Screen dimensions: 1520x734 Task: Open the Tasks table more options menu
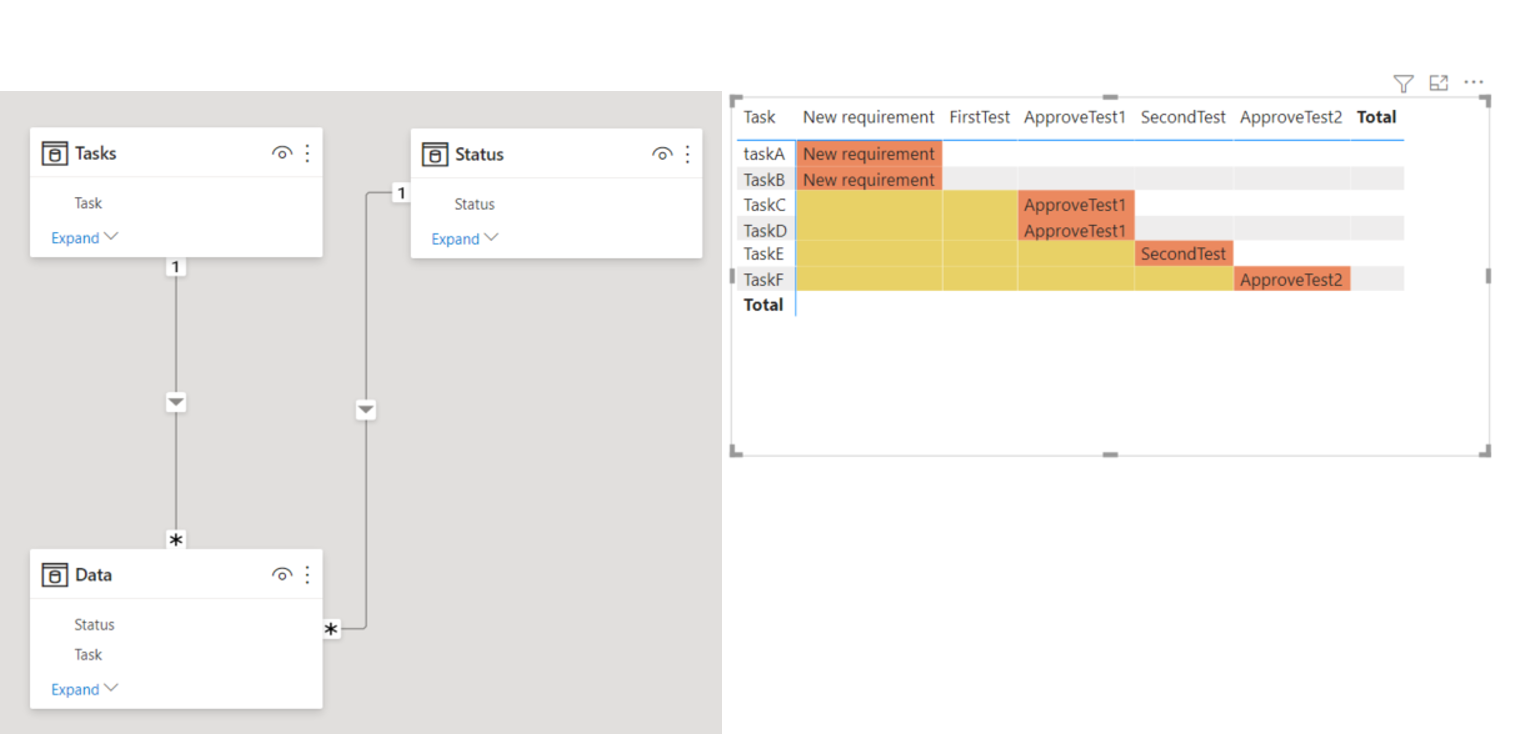(307, 153)
